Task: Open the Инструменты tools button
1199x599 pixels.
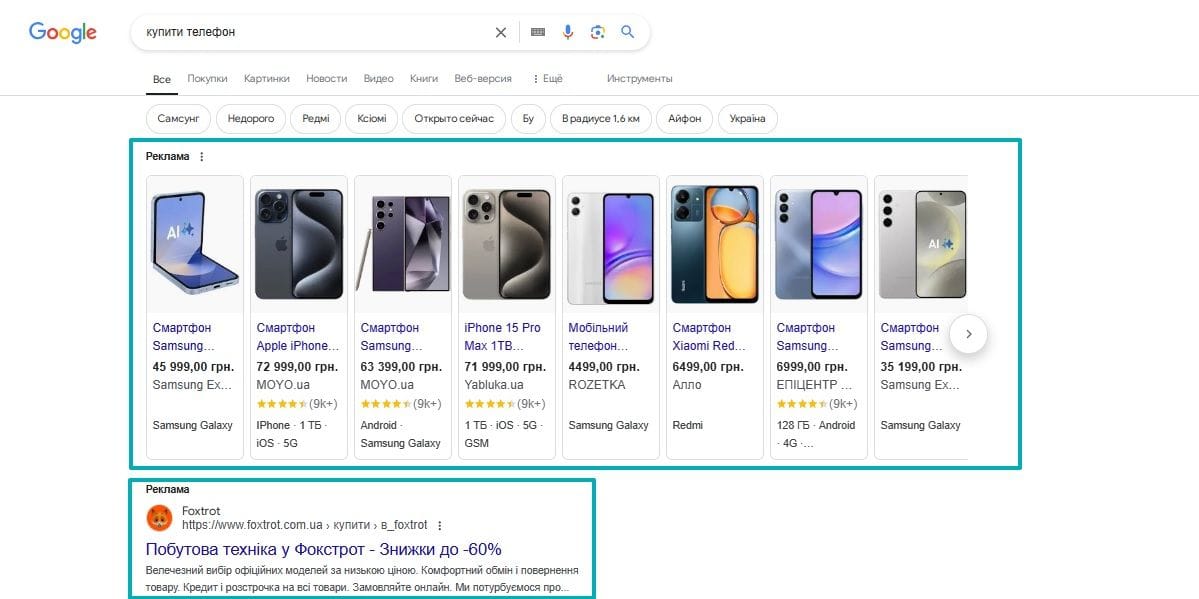Action: pos(639,79)
